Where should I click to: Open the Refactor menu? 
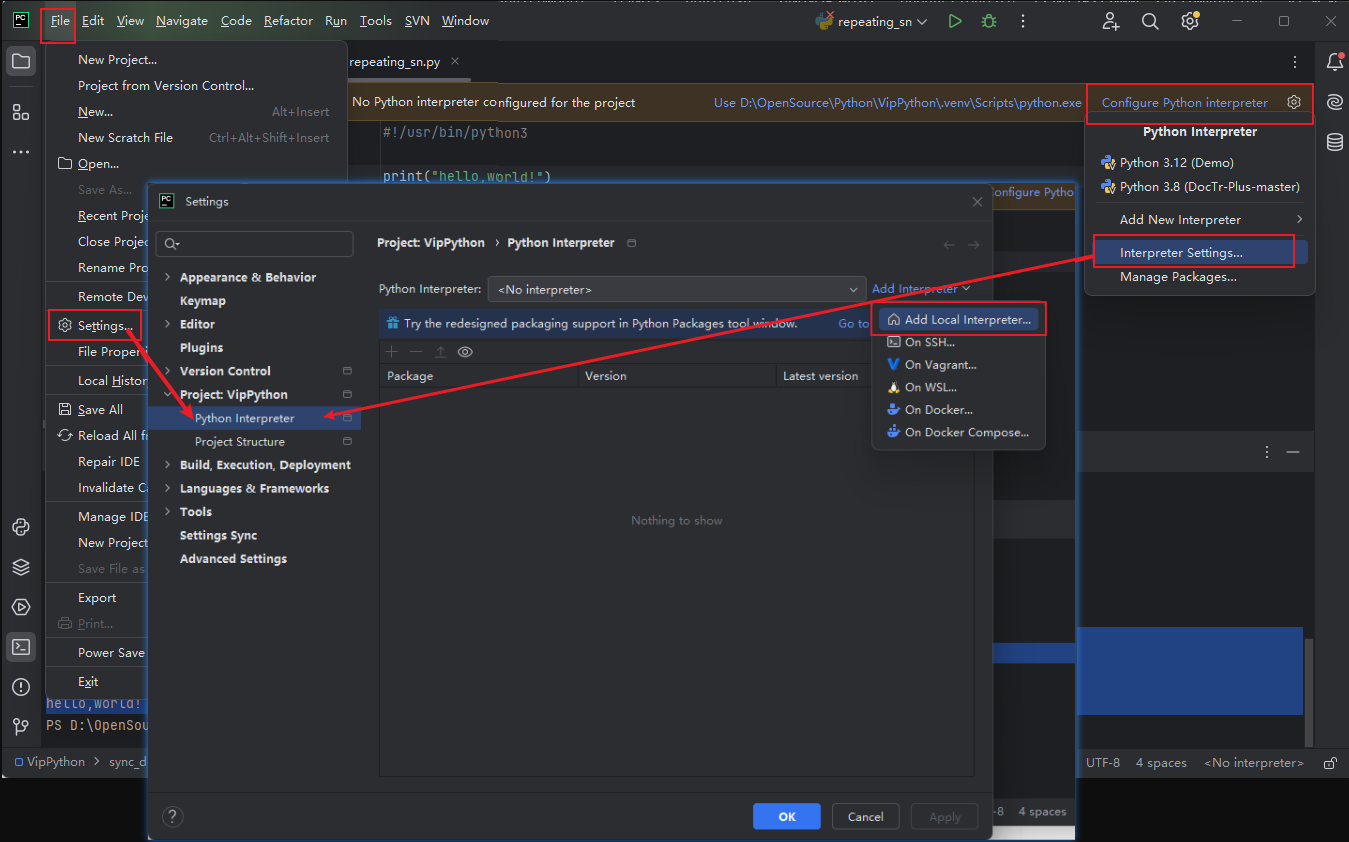(x=288, y=20)
